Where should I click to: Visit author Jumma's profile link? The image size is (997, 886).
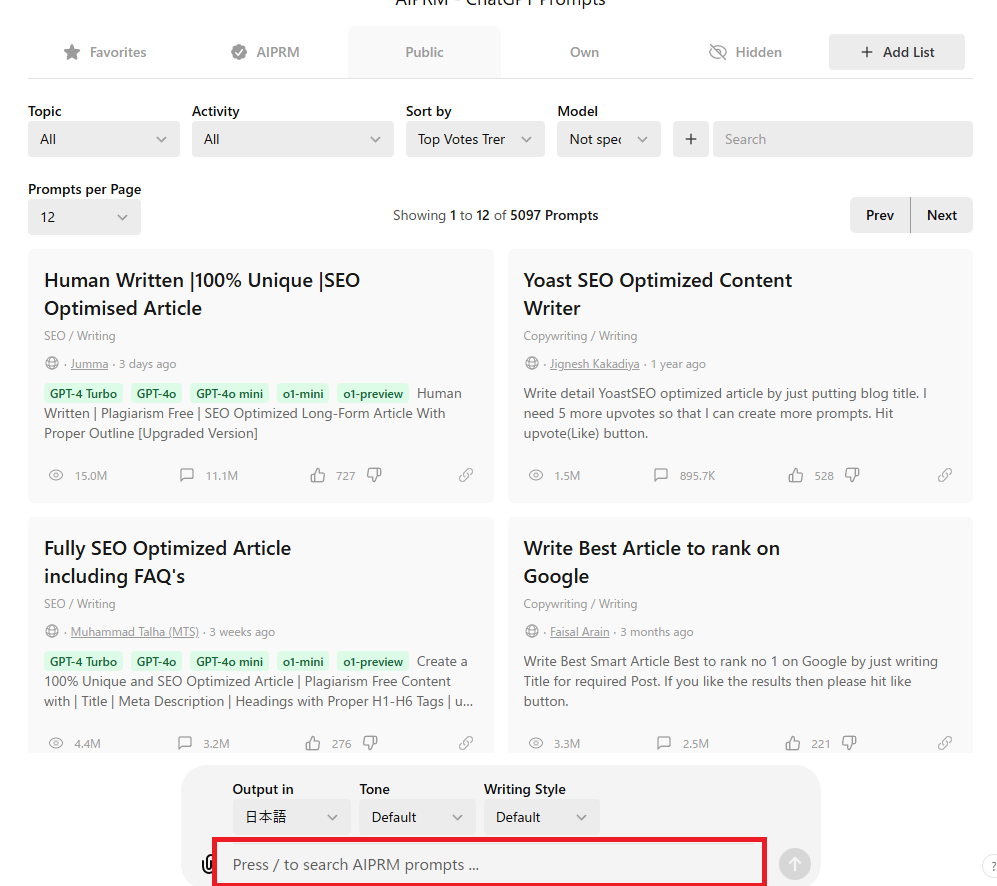tap(89, 364)
